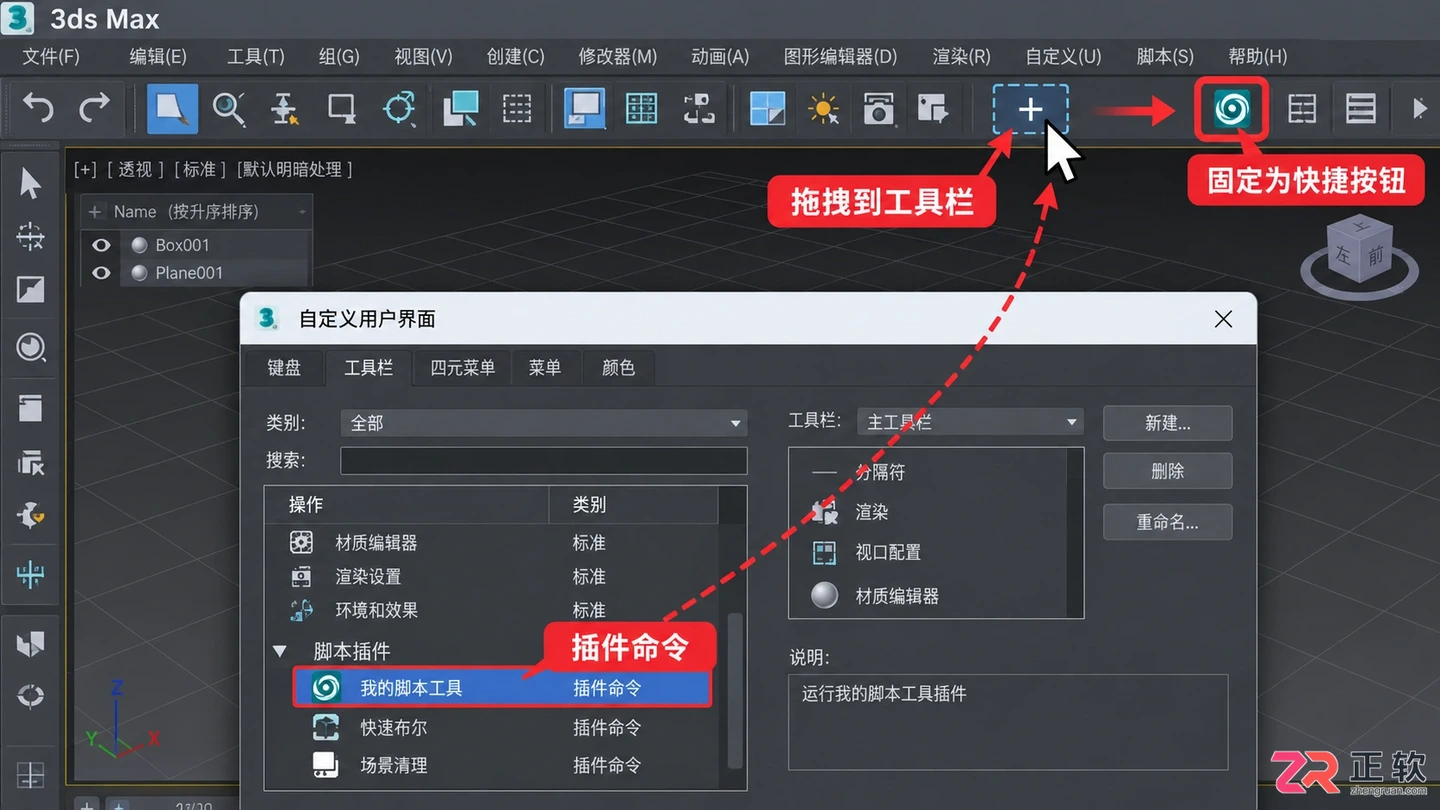The image size is (1440, 810).
Task: Open the render setup camera icon
Action: [878, 108]
